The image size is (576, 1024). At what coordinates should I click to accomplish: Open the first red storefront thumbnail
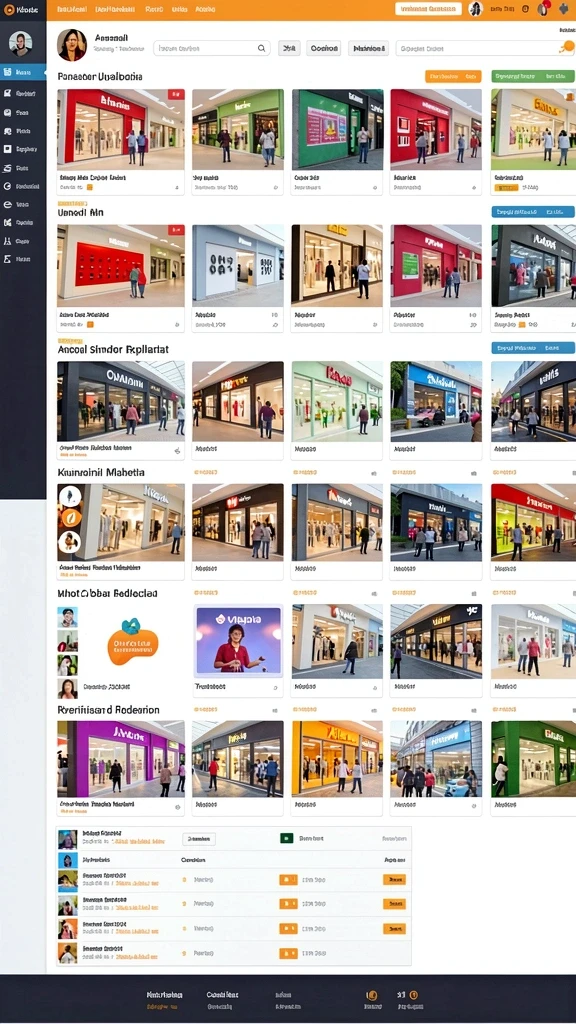point(121,127)
